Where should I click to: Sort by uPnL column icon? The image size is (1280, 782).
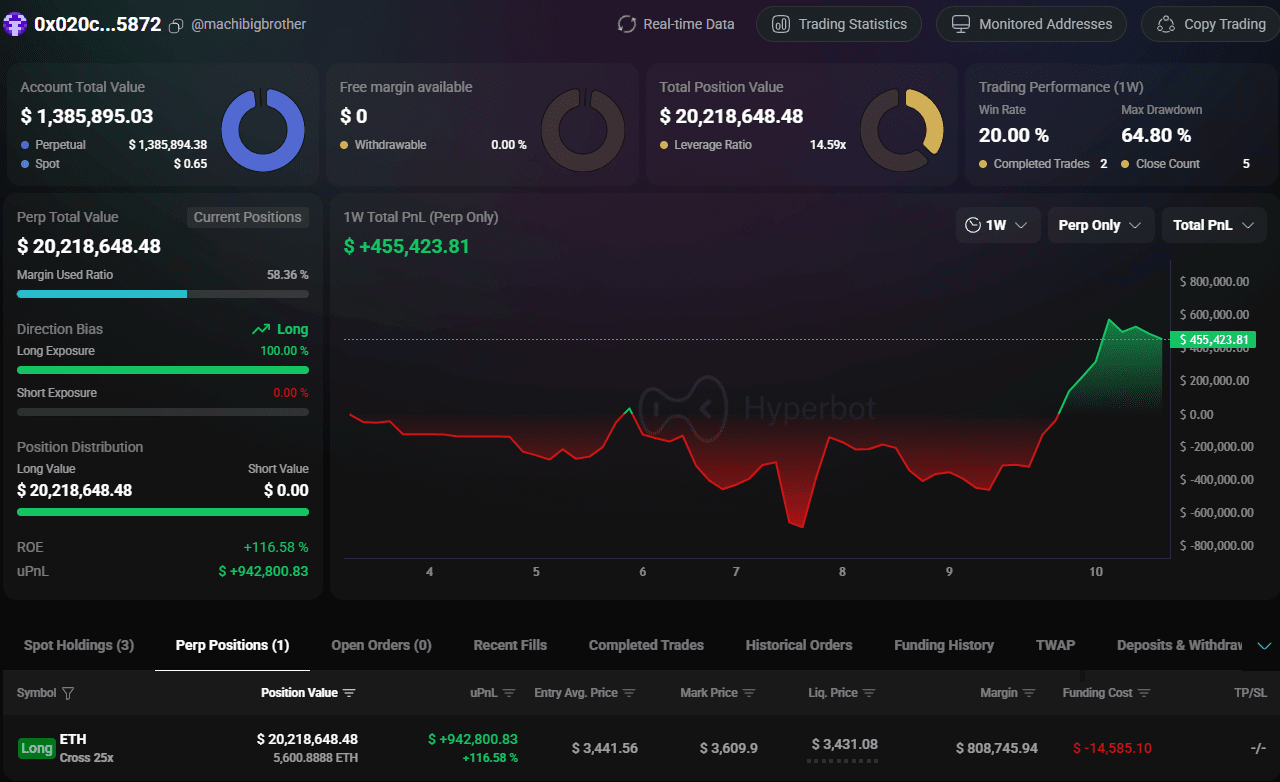[x=509, y=693]
